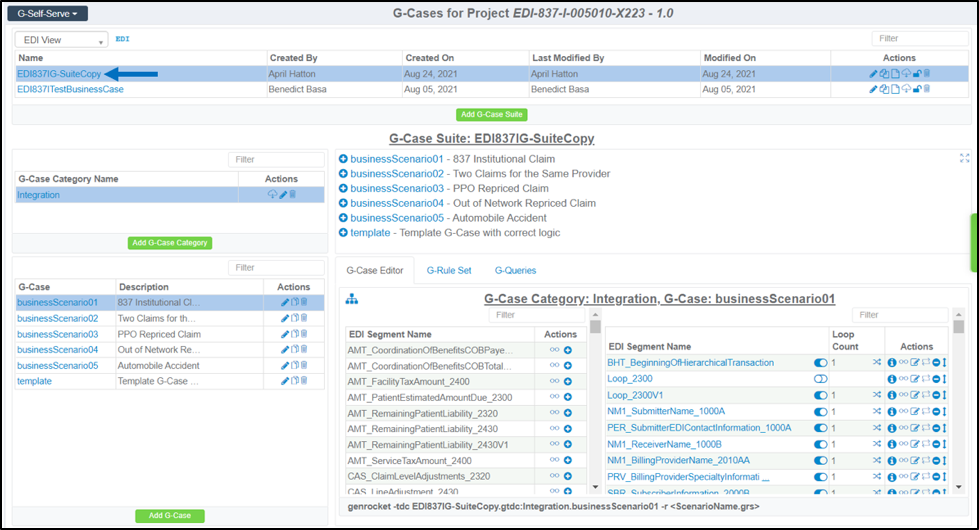
Task: Click the Filter field above the G-Case list
Action: 276,268
